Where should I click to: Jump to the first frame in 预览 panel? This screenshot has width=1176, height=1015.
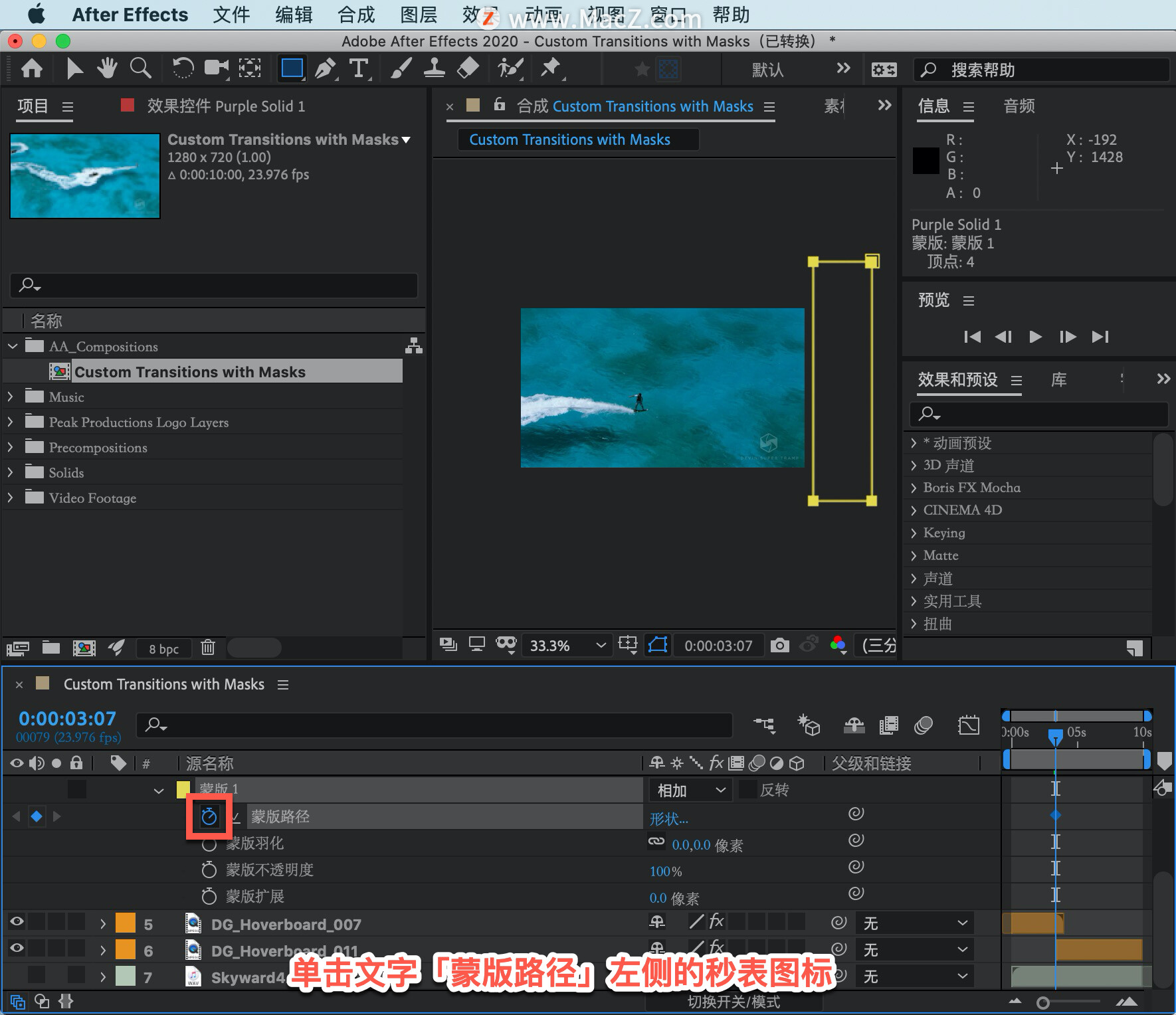[x=972, y=337]
